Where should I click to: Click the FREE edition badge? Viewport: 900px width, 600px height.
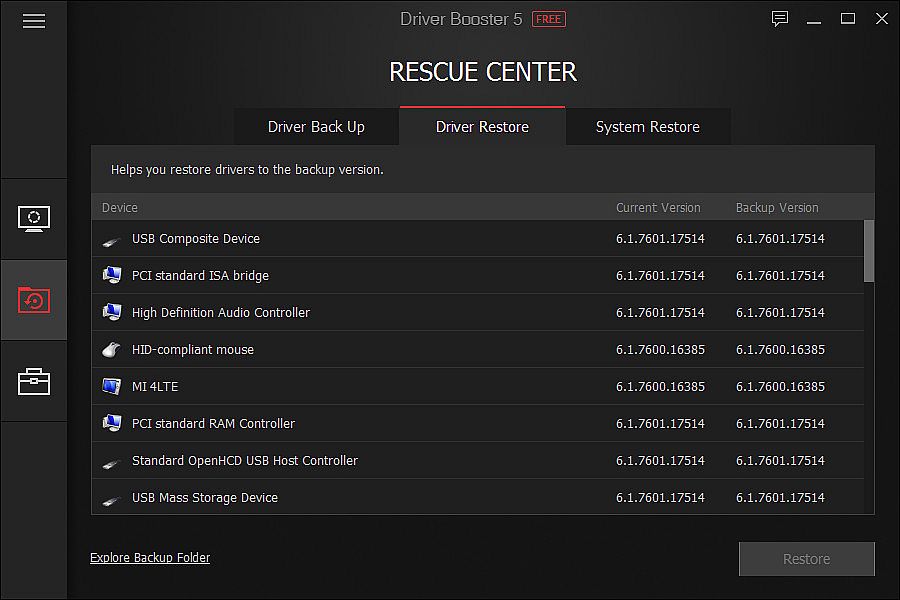click(x=549, y=20)
